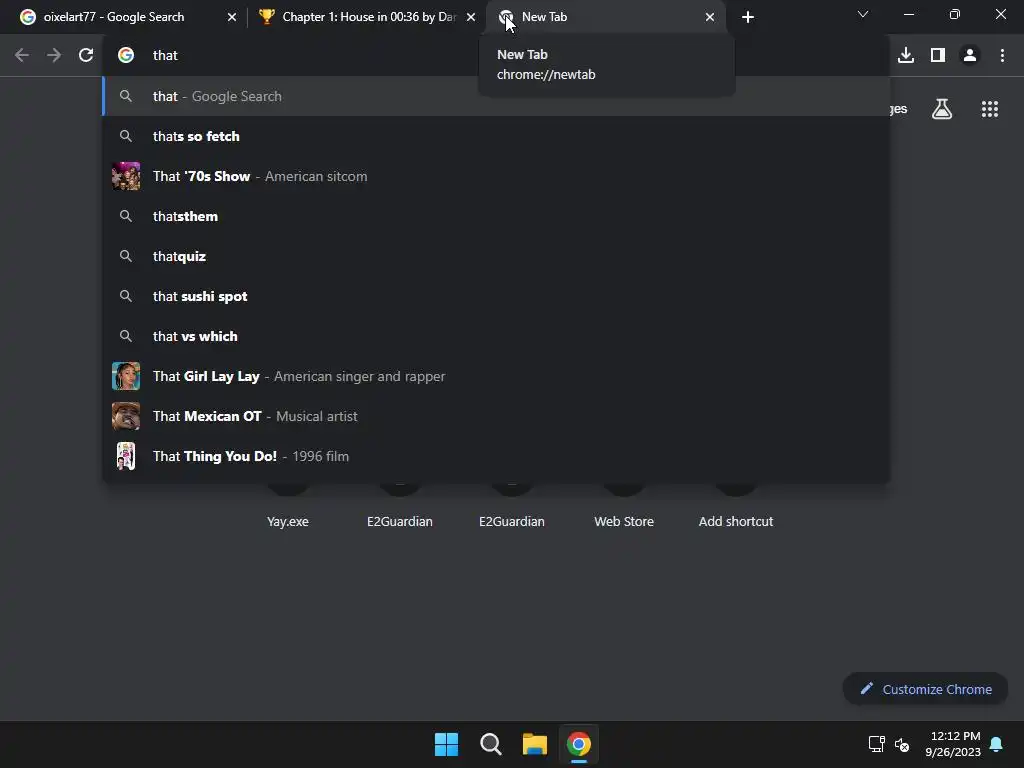Click That Thing You Do! poster thumbnail
The image size is (1024, 768).
point(126,456)
